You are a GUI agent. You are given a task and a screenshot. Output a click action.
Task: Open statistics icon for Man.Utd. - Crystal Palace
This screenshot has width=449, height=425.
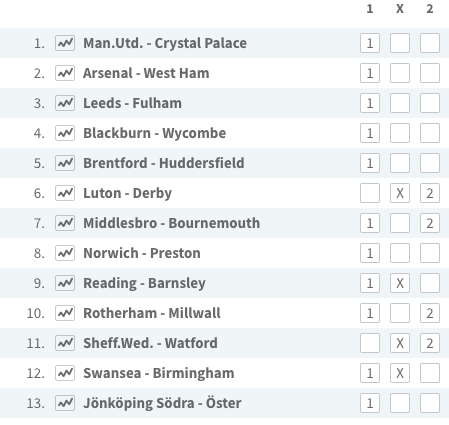(65, 43)
